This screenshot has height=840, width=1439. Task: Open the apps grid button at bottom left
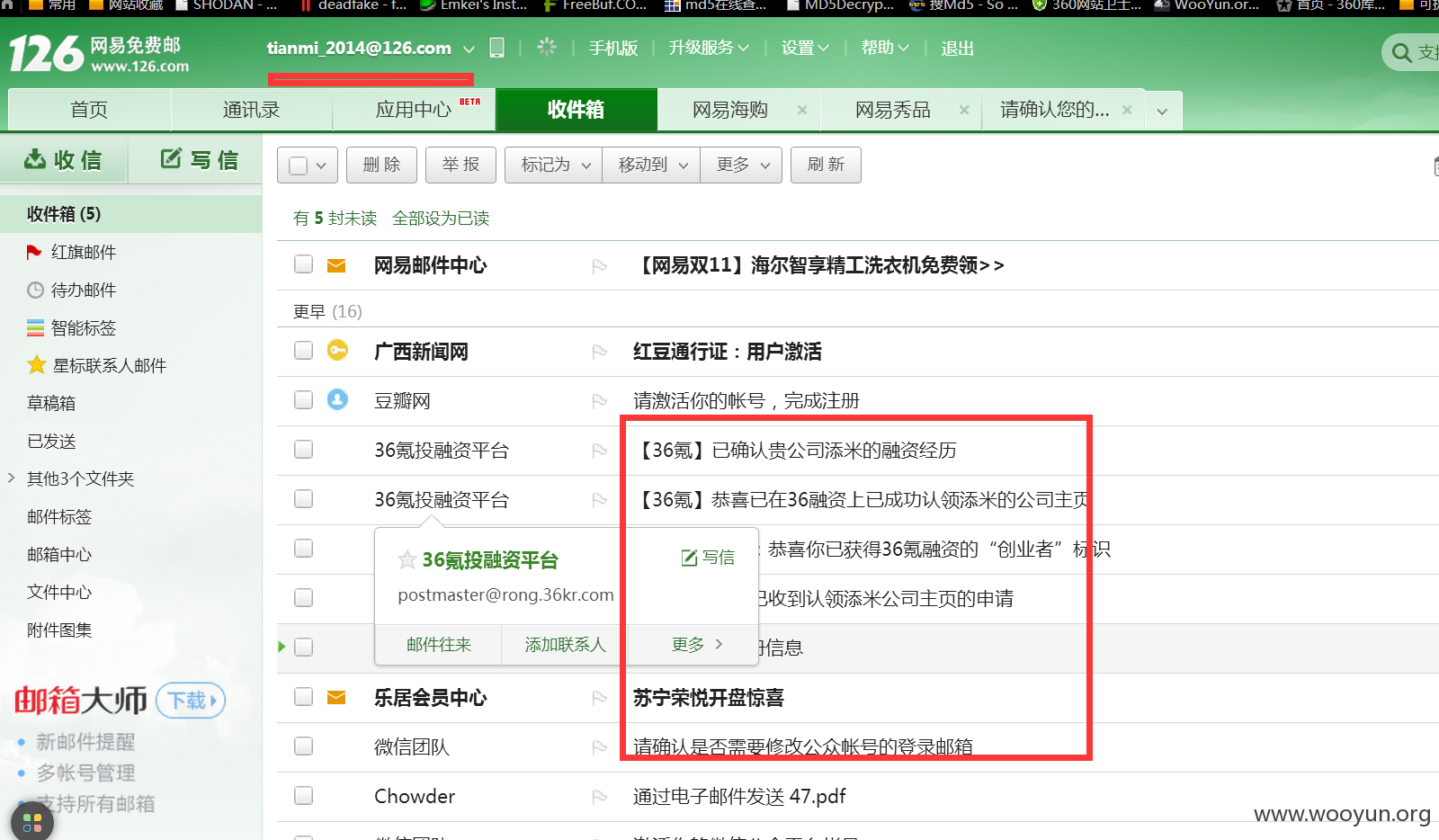coord(32,822)
